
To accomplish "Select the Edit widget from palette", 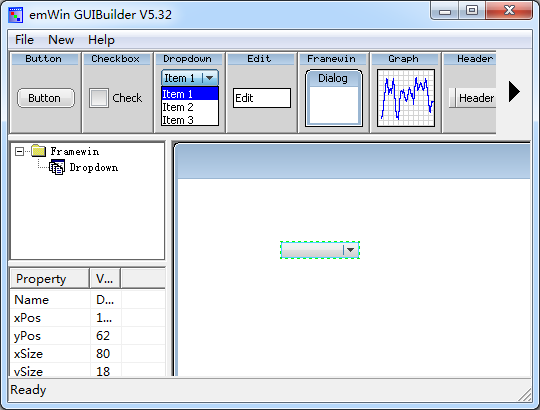I will (x=262, y=92).
